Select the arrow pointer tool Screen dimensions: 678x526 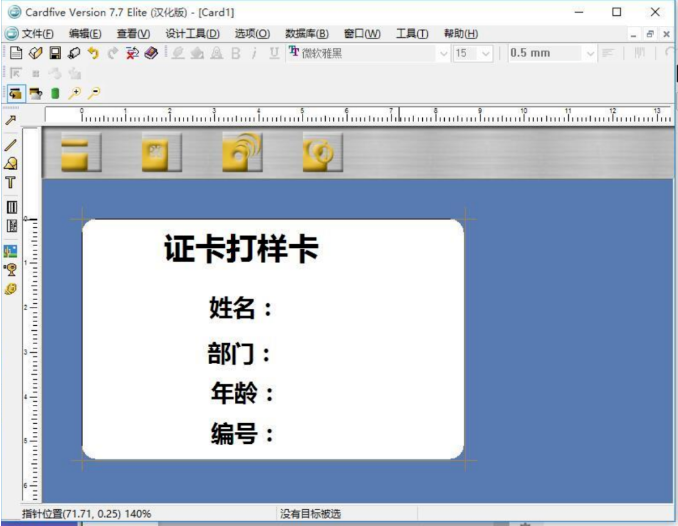pos(11,120)
